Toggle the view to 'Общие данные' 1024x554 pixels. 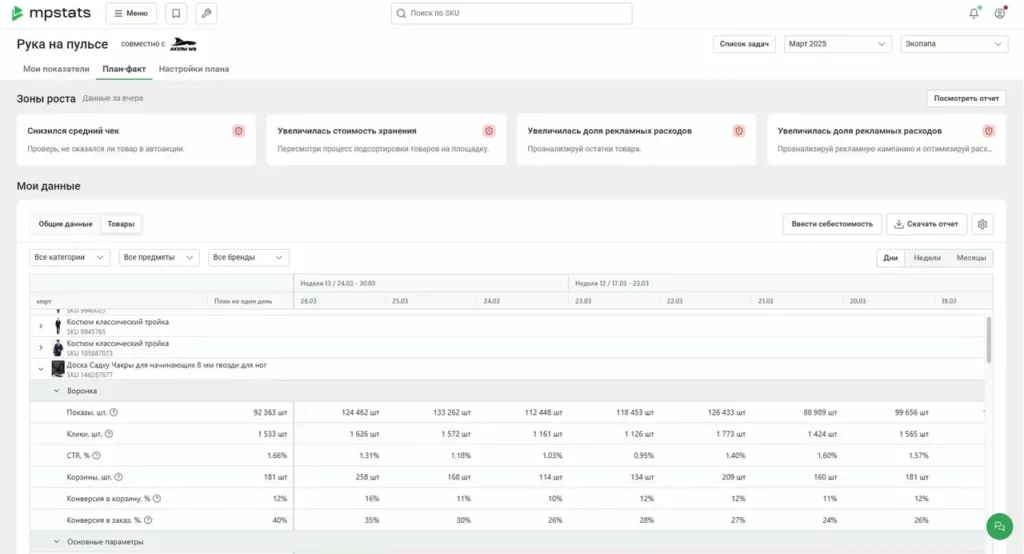(x=65, y=224)
